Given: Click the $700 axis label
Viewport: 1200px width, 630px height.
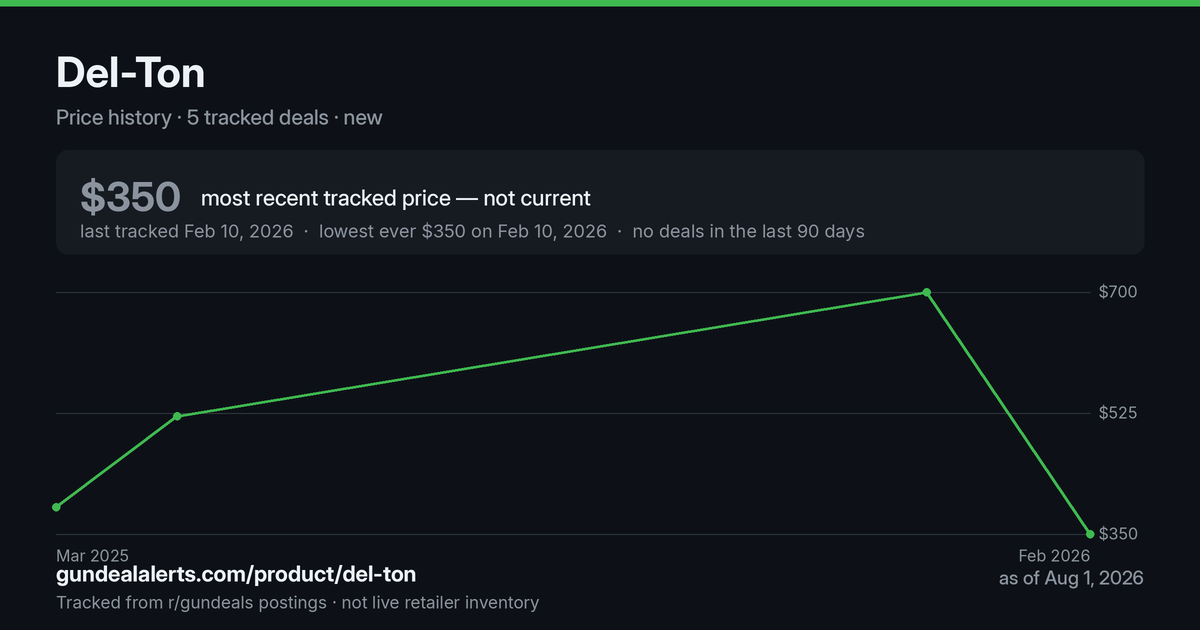Looking at the screenshot, I should (1118, 292).
